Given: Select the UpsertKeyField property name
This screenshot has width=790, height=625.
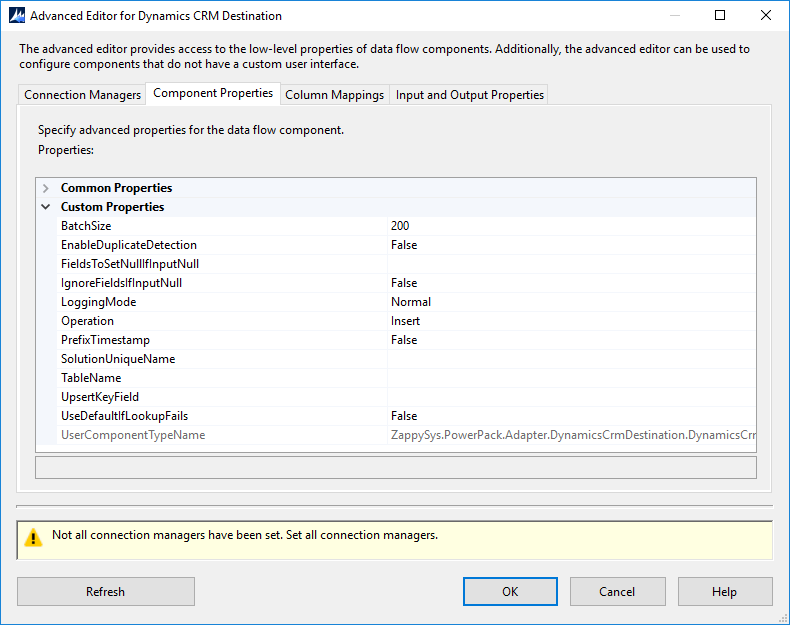Looking at the screenshot, I should point(100,397).
